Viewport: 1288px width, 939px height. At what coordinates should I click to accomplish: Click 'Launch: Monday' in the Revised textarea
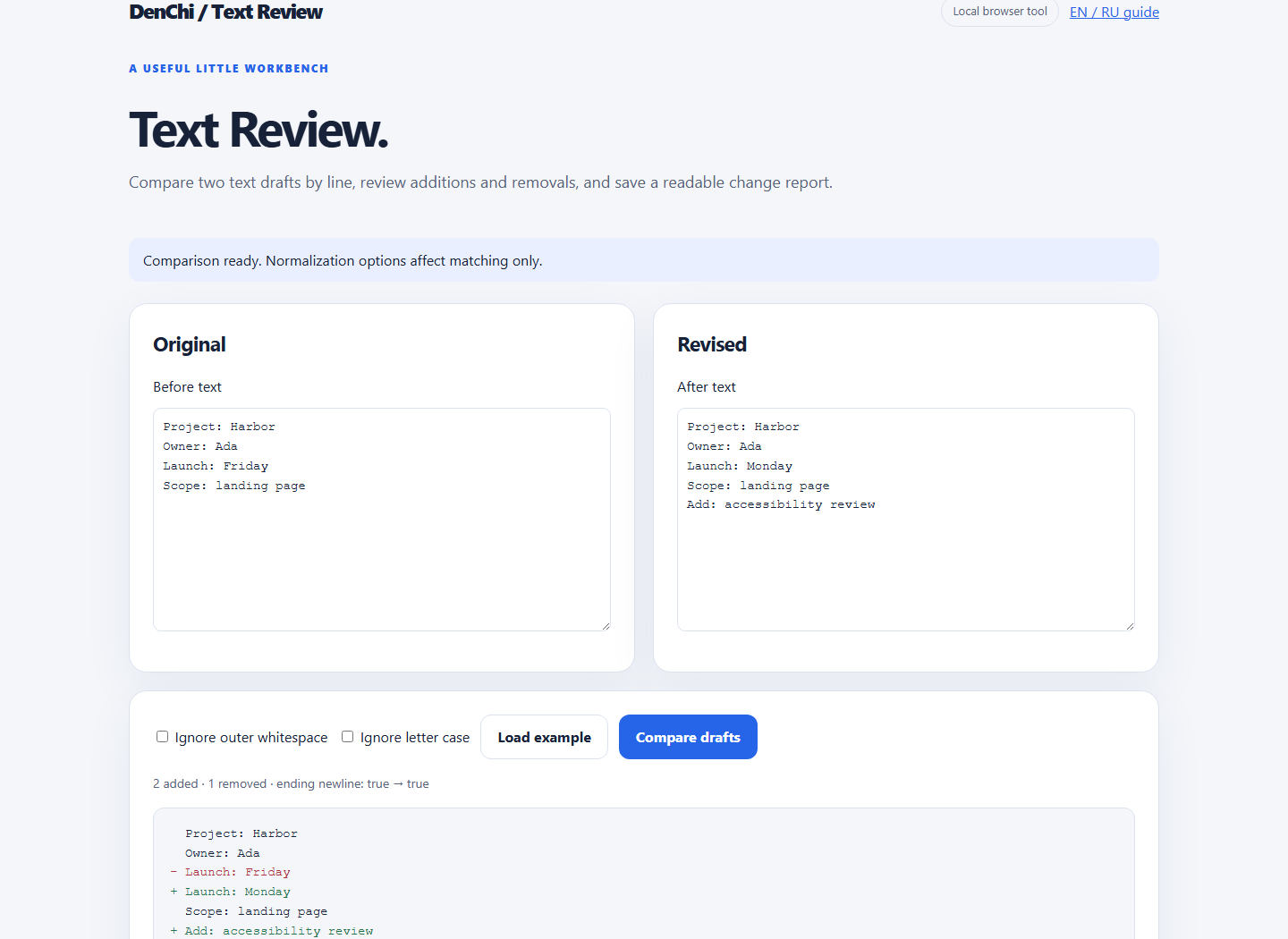(x=740, y=466)
